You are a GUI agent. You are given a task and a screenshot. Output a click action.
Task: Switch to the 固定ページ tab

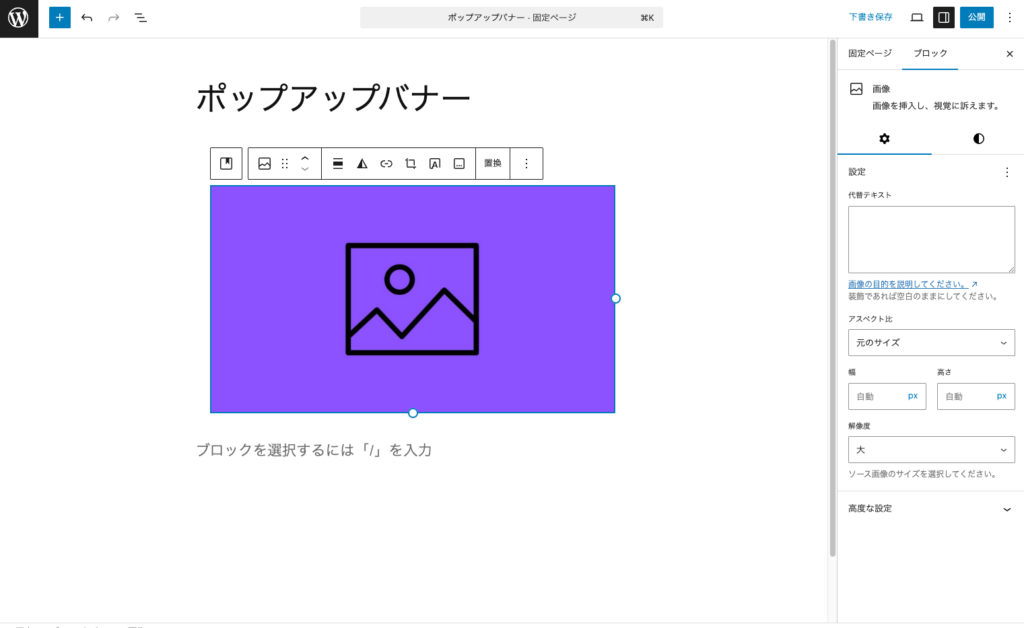(x=870, y=54)
